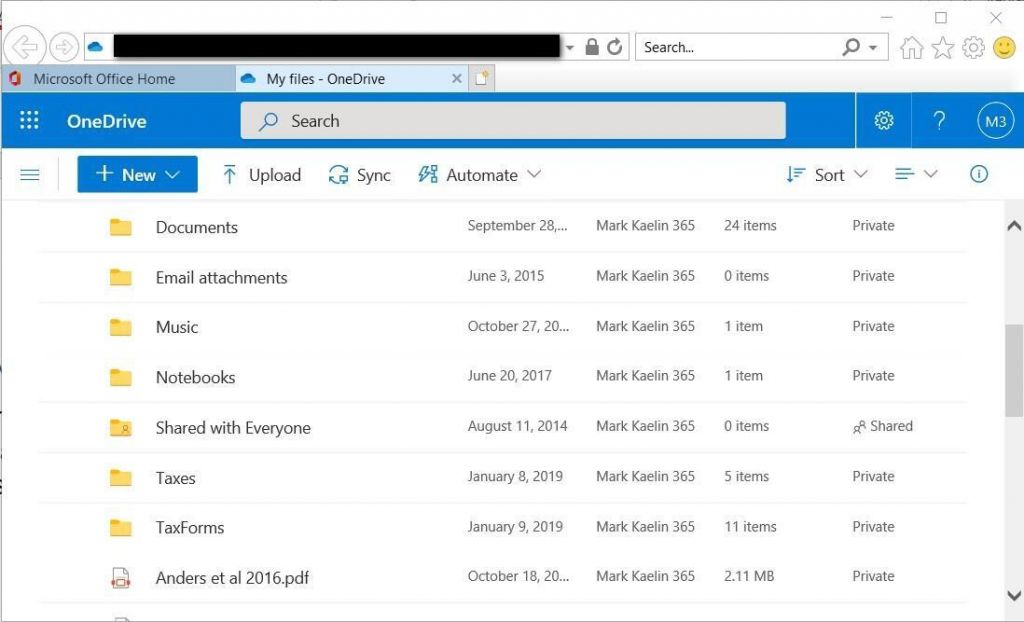Click the OneDrive help question mark
The height and width of the screenshot is (622, 1024).
click(x=938, y=121)
